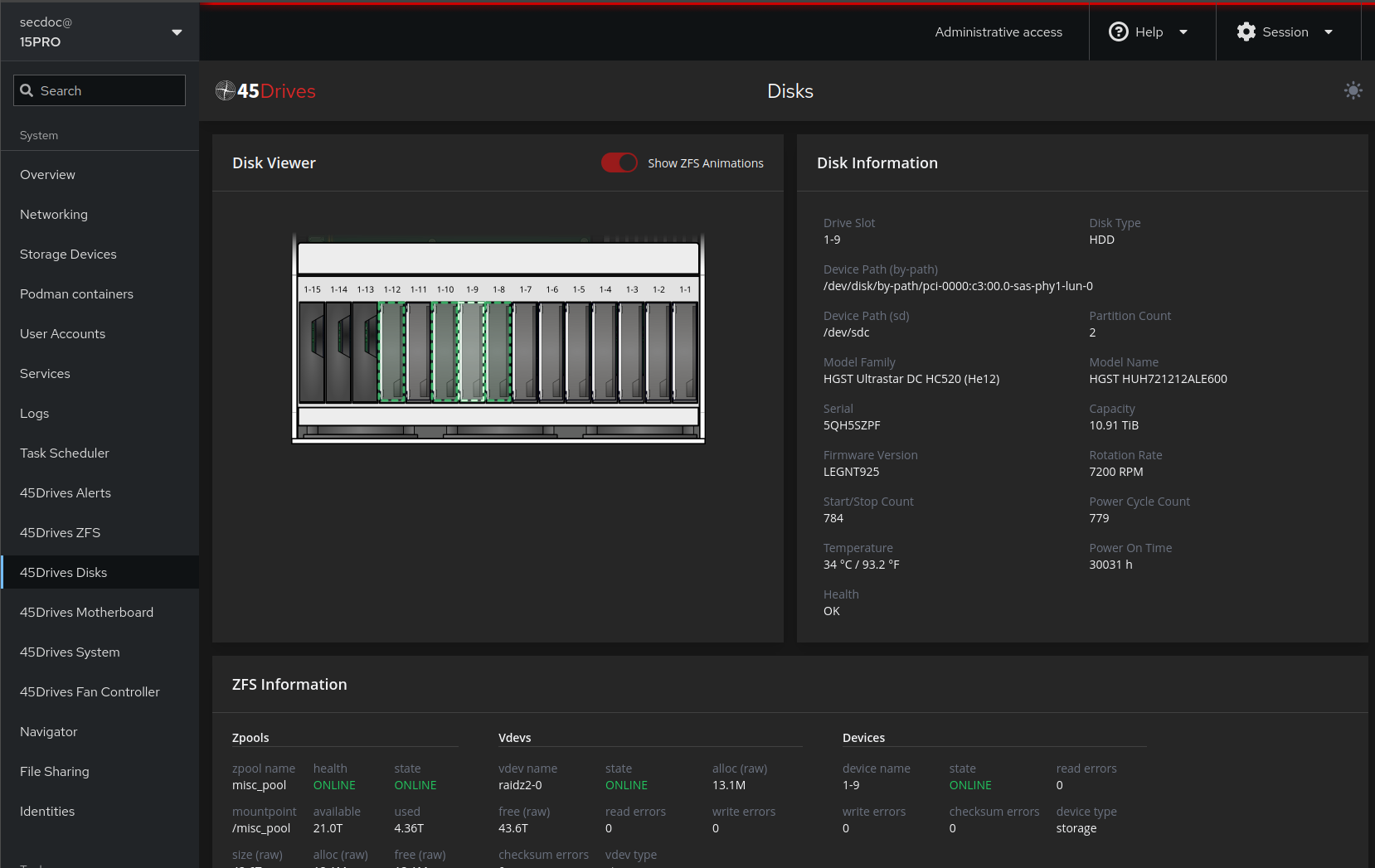
Task: Select 45Drives Disks sidebar entry
Action: pos(100,572)
